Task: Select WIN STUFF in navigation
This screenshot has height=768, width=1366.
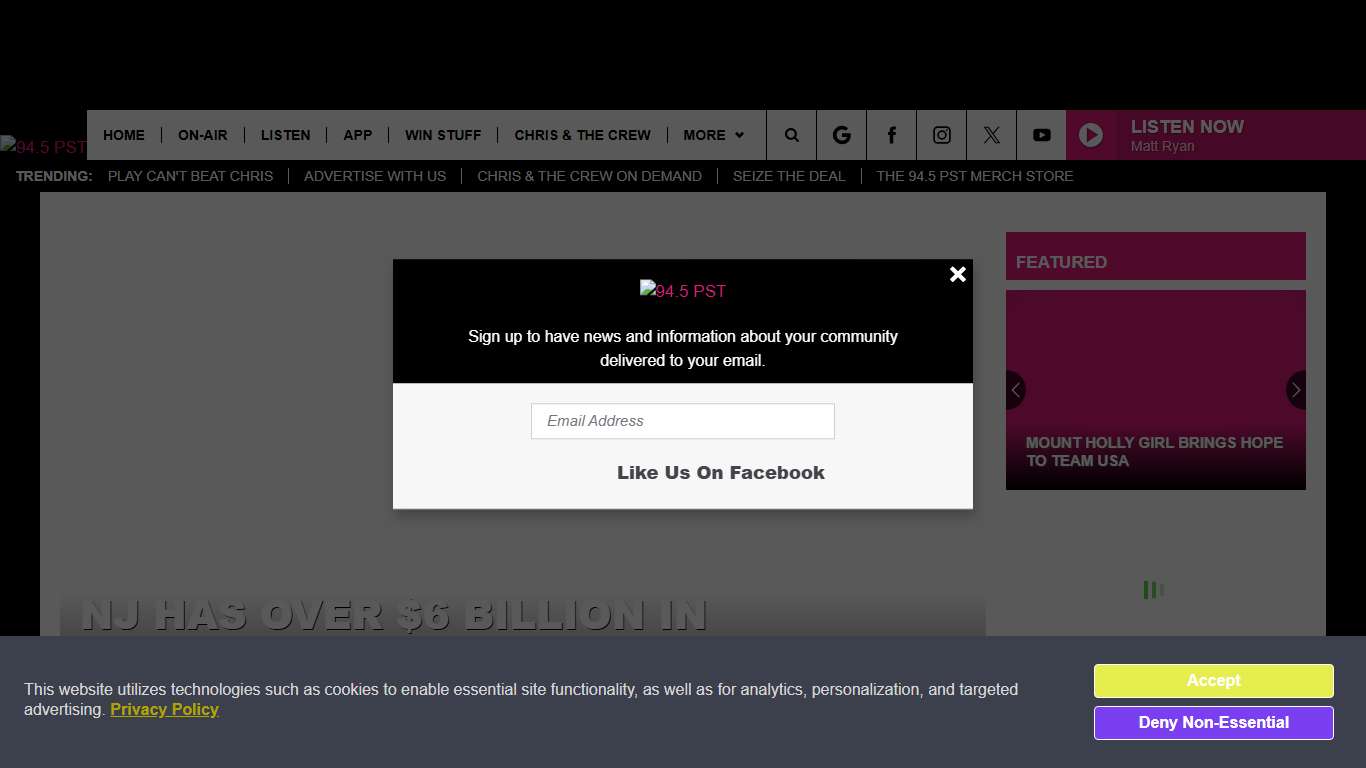Action: point(443,135)
